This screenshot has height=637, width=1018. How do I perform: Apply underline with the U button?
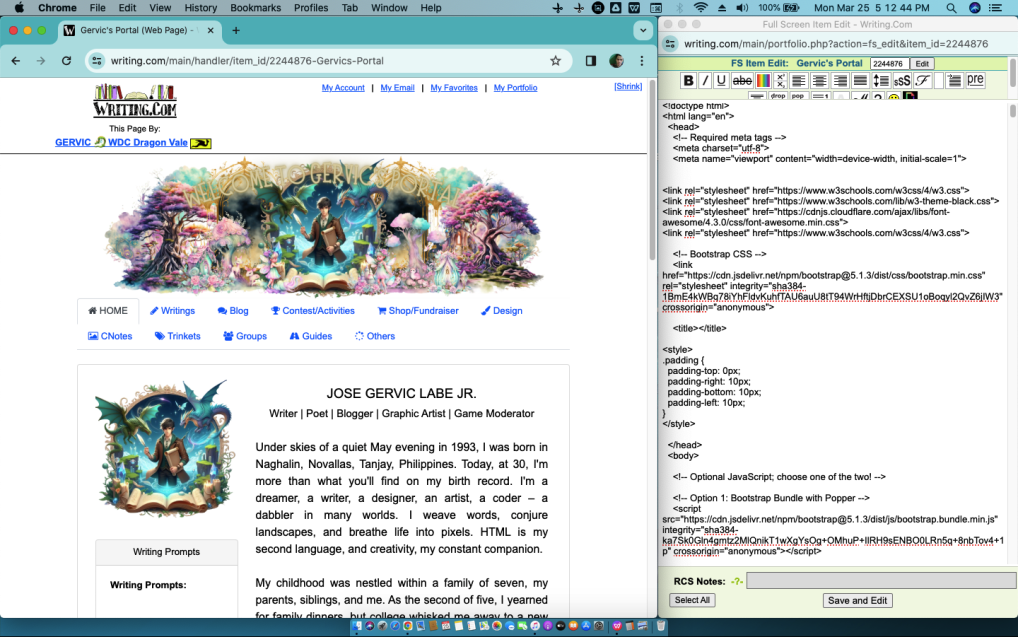click(720, 81)
